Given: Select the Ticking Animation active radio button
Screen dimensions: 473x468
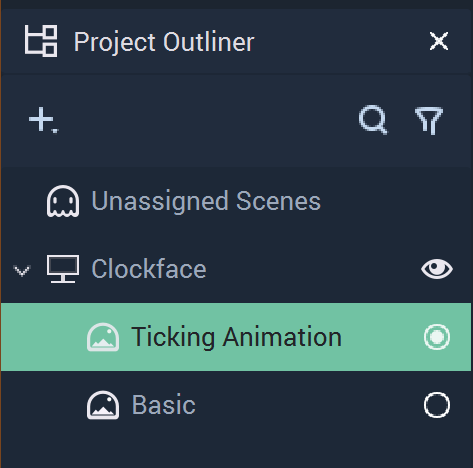Looking at the screenshot, I should tap(437, 337).
